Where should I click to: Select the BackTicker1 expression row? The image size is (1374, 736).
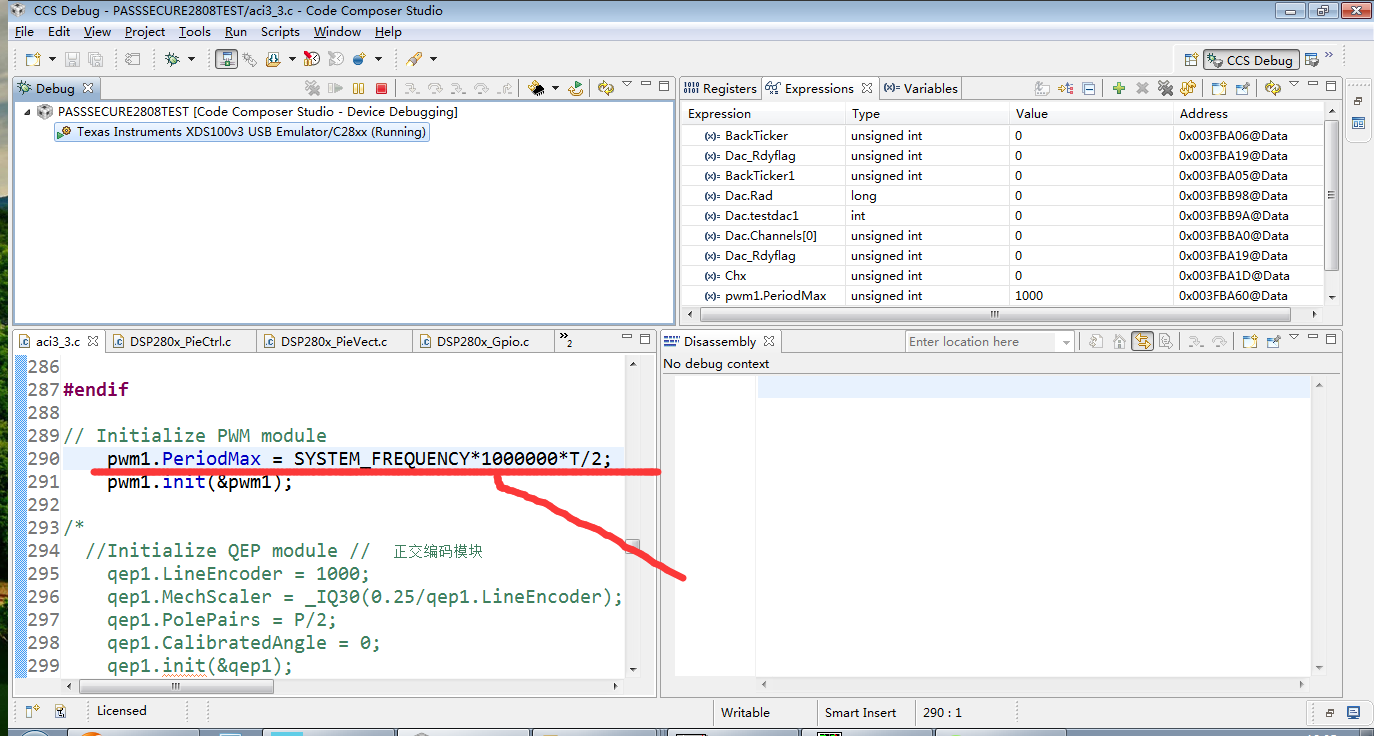tap(1002, 176)
